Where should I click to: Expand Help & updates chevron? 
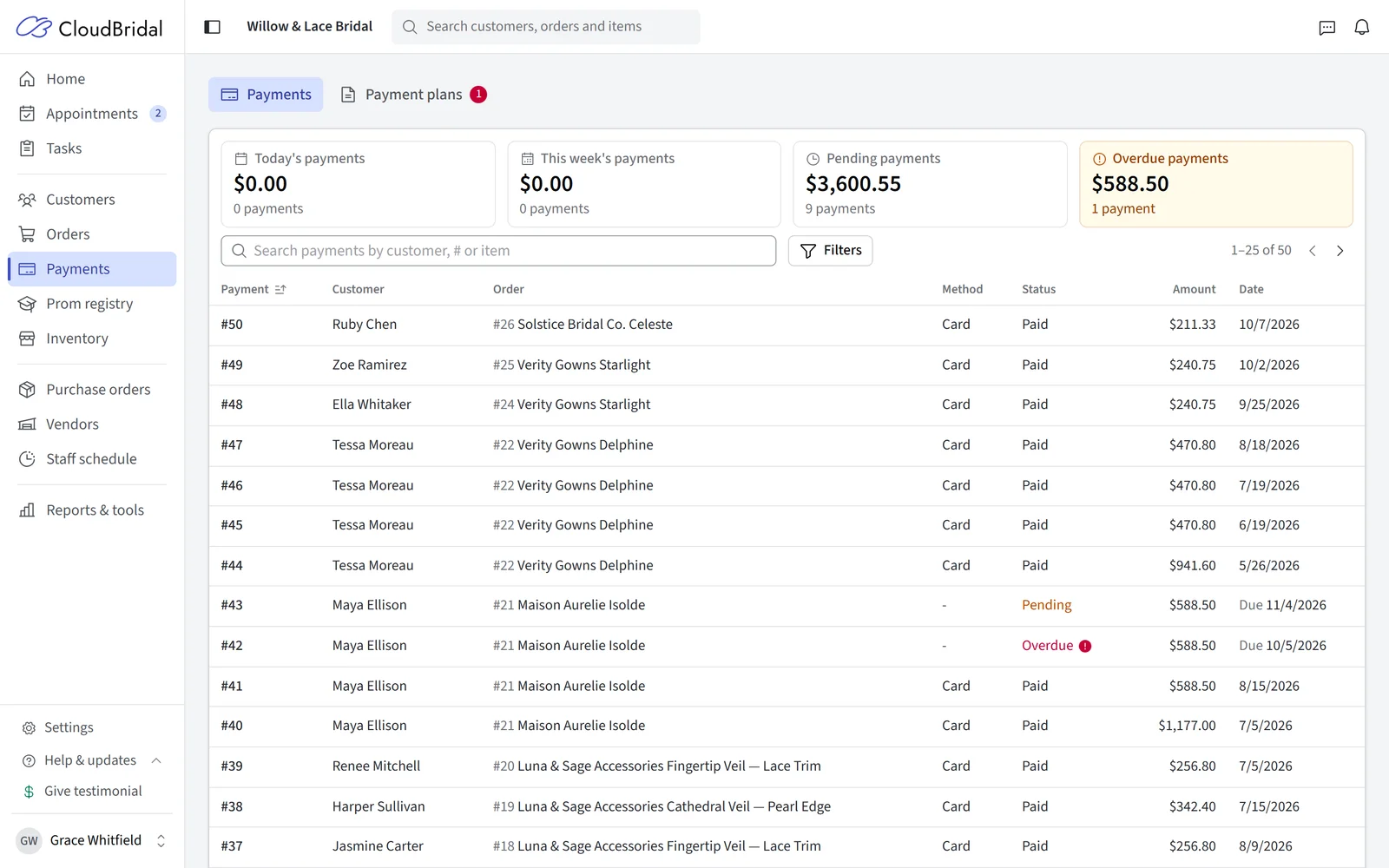pos(156,760)
